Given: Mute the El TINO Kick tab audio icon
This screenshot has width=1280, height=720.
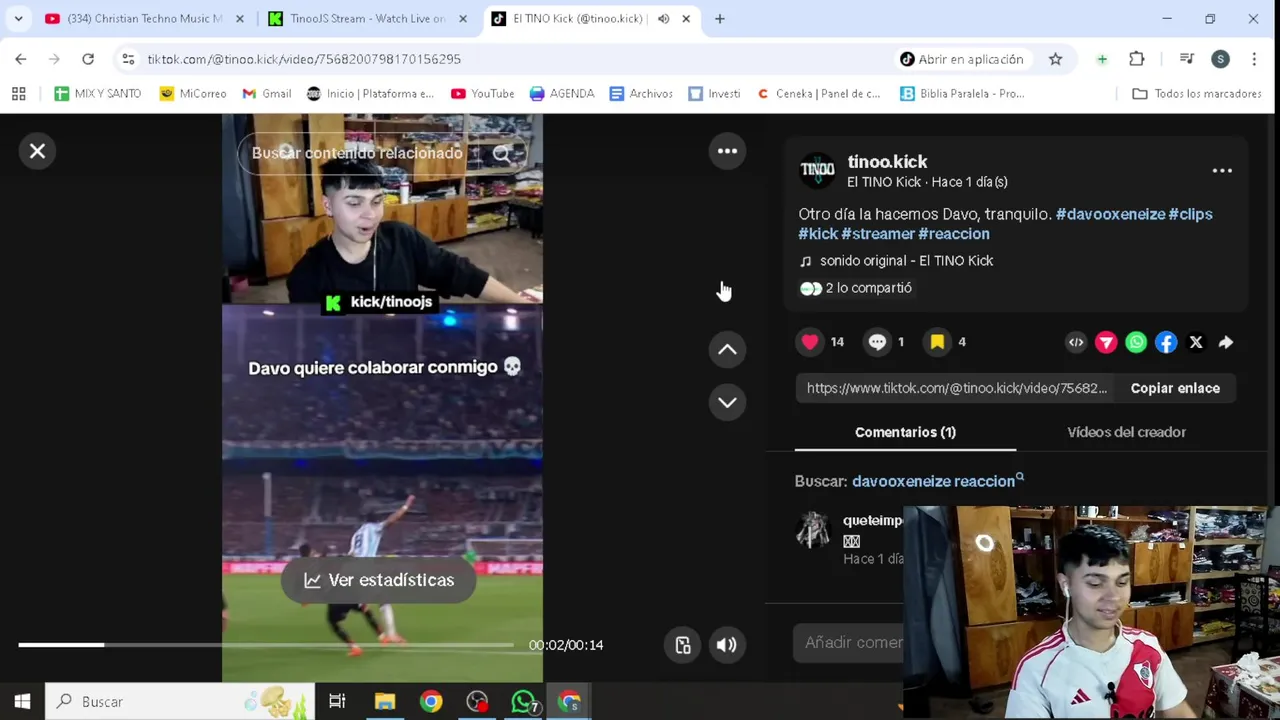Looking at the screenshot, I should tap(663, 19).
